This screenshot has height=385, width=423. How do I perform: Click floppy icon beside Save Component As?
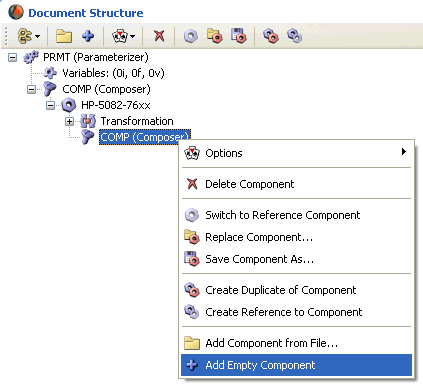point(192,259)
